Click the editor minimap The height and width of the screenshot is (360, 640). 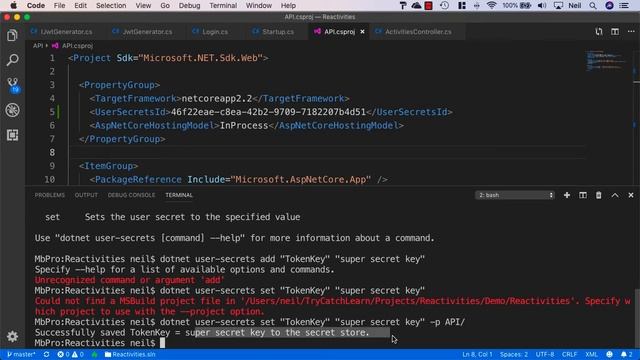pos(606,61)
